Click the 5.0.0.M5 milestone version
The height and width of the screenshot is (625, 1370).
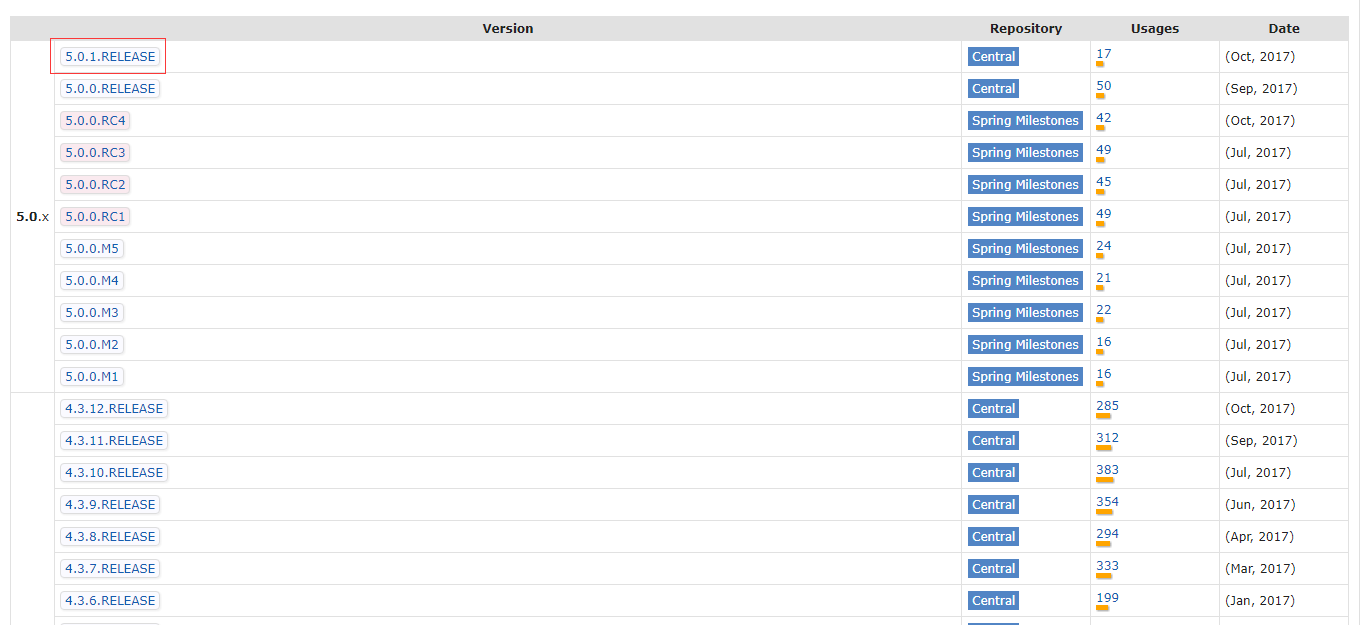click(x=92, y=249)
